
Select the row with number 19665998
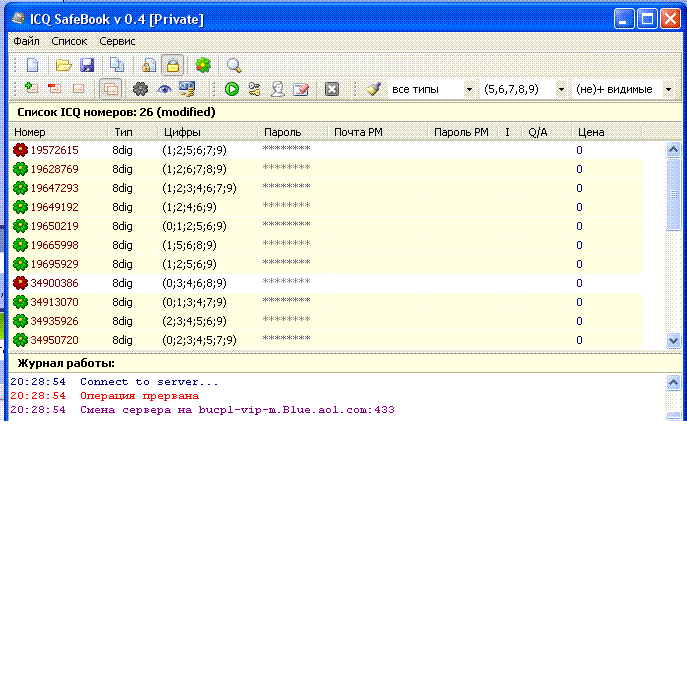pyautogui.click(x=326, y=245)
